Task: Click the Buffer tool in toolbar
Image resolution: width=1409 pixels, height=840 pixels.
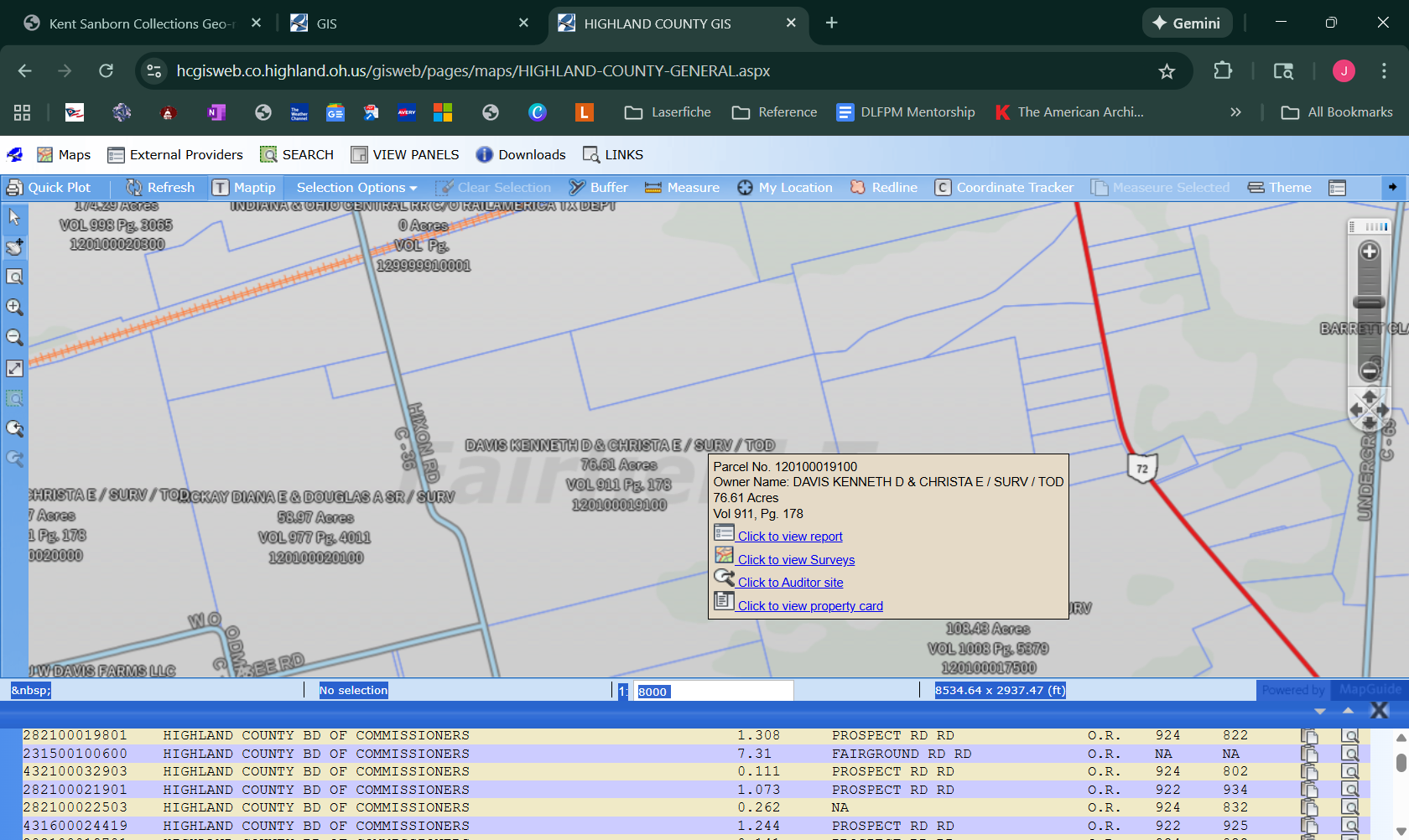Action: click(598, 188)
